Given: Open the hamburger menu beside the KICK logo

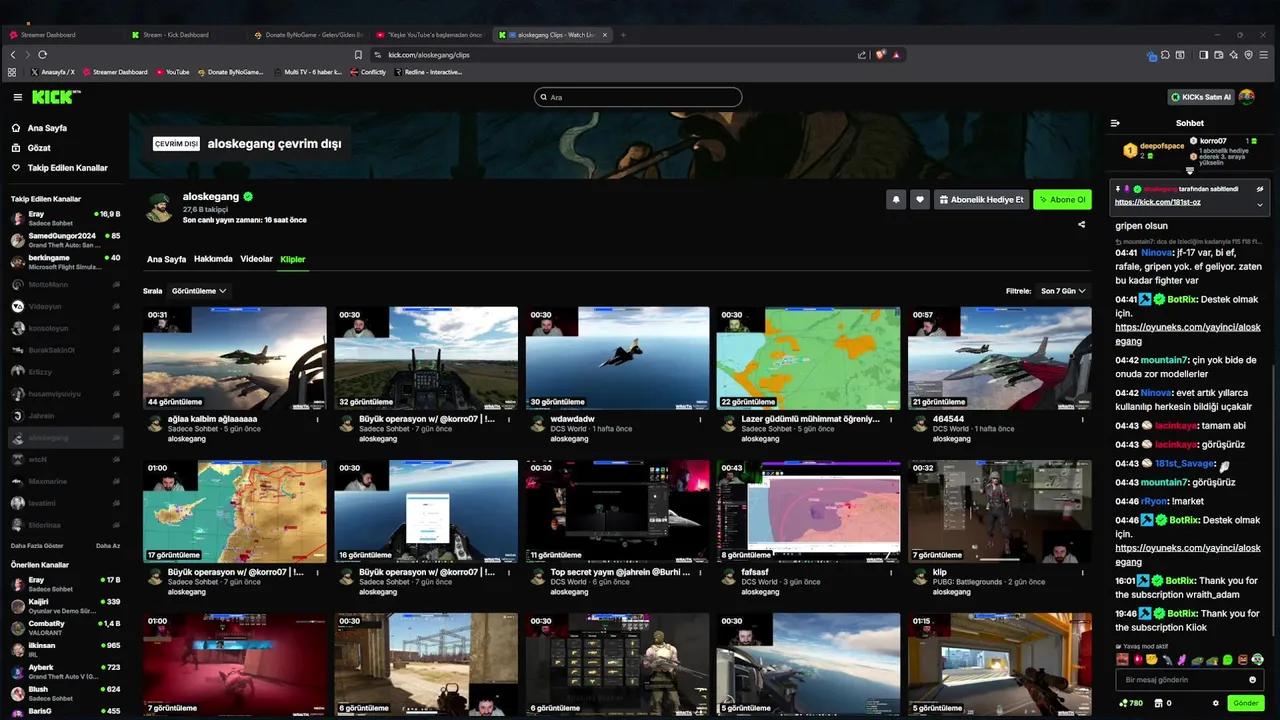Looking at the screenshot, I should point(17,97).
